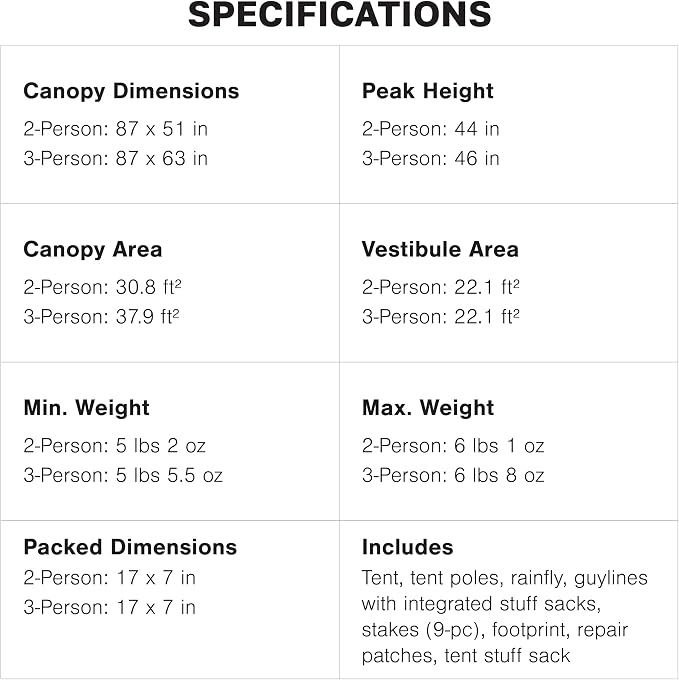Click the Includes heading

click(408, 547)
